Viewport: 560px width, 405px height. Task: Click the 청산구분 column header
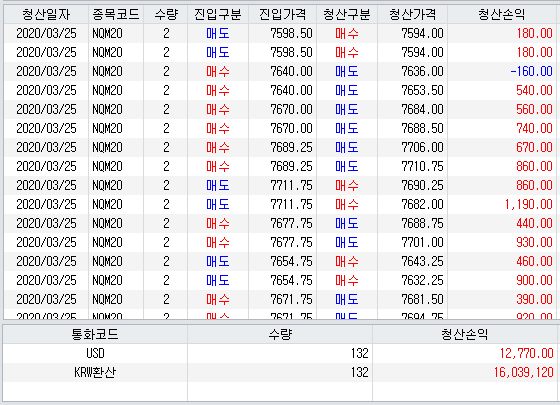(x=347, y=14)
